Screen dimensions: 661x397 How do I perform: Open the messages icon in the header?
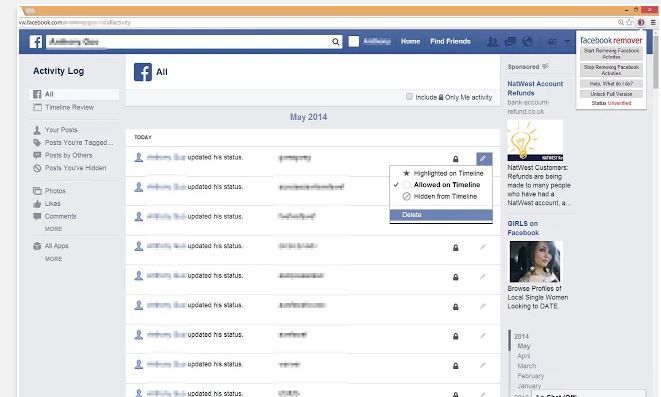click(x=510, y=41)
